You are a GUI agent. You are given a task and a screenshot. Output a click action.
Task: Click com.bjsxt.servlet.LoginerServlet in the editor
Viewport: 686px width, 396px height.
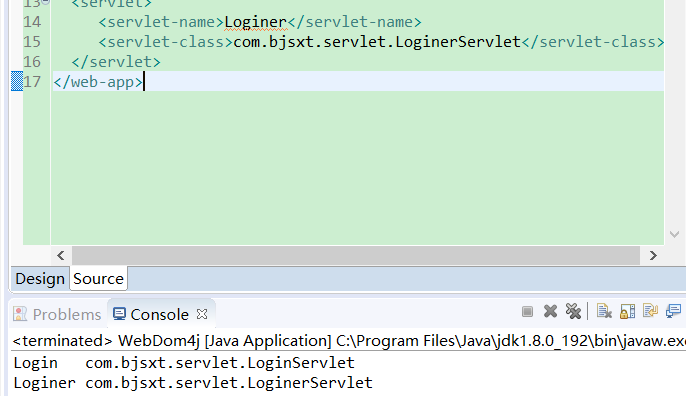click(377, 42)
